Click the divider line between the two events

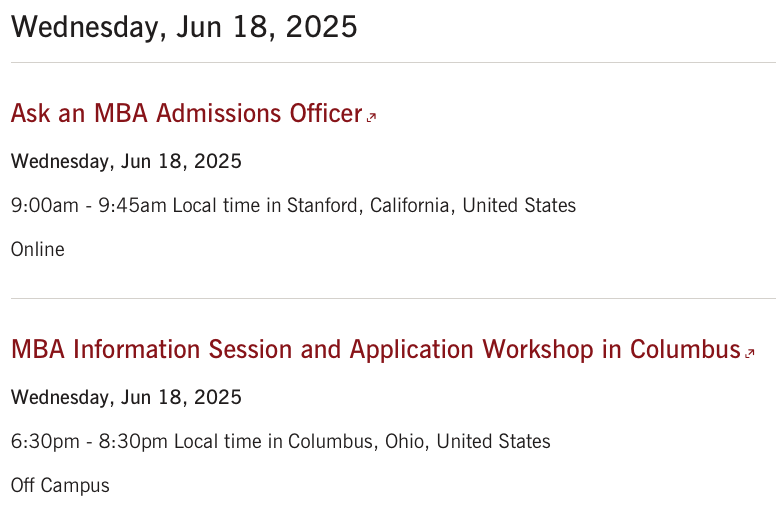393,299
